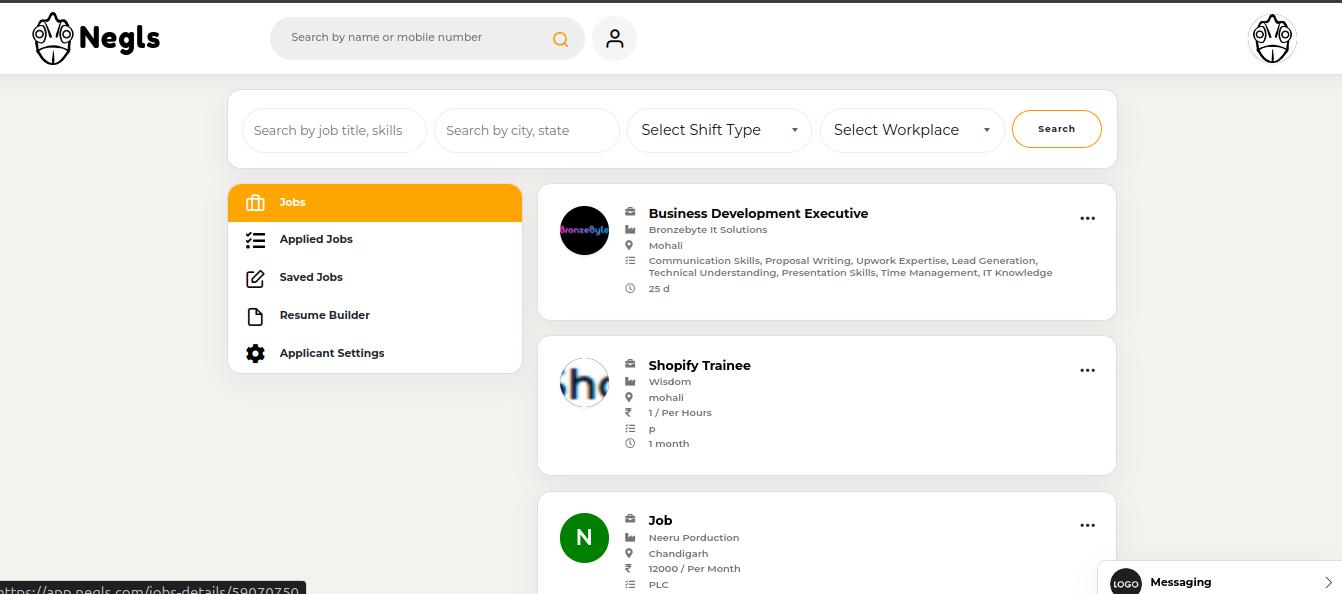
Task: Expand the Select Workplace dropdown
Action: (911, 130)
